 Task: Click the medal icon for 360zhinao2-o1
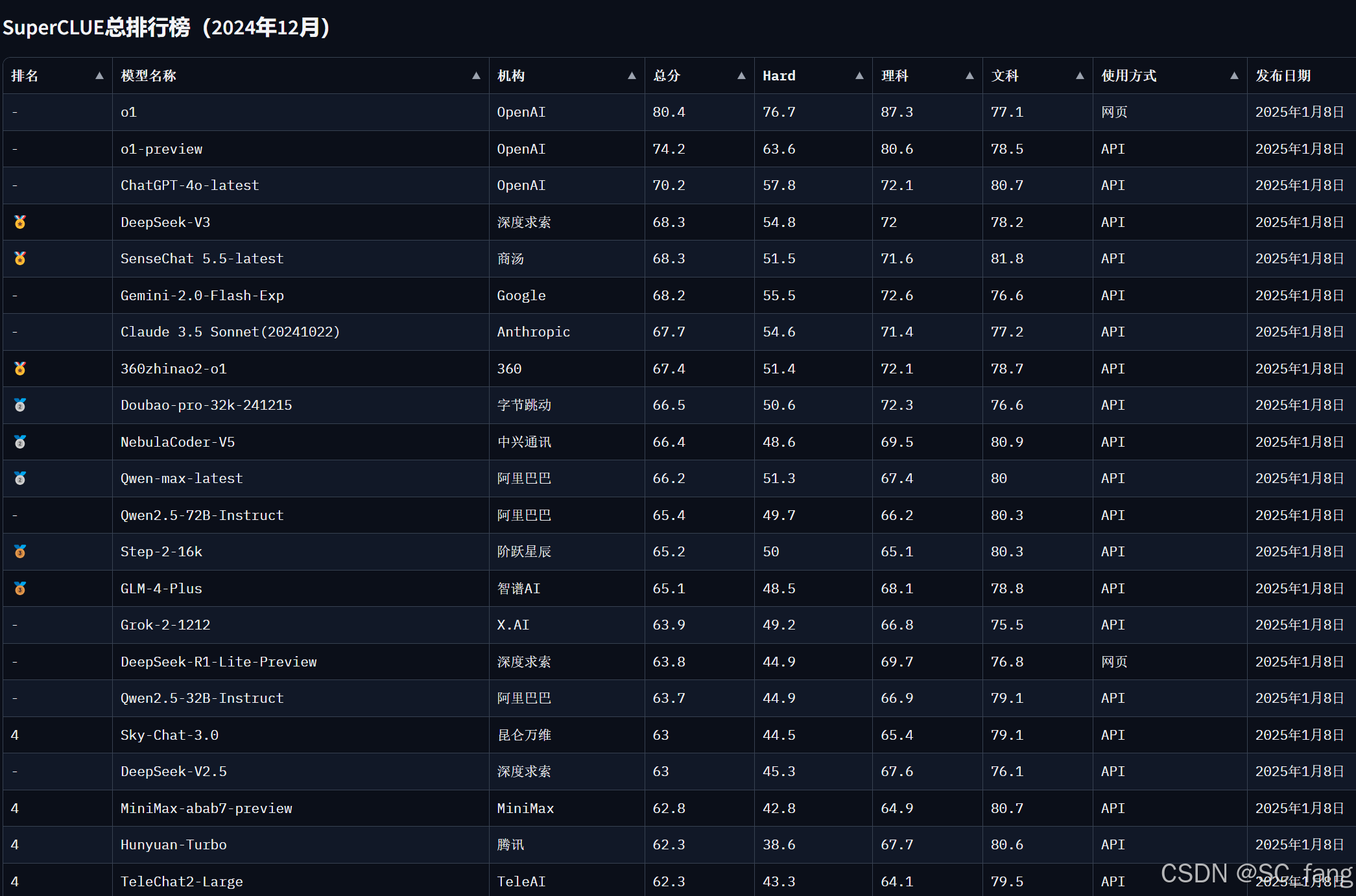click(x=20, y=369)
